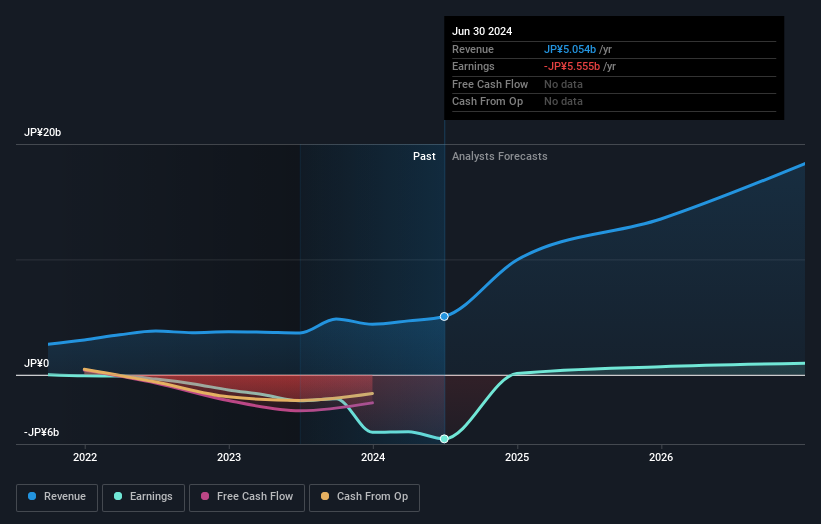Click the 2022 x-axis label

pyautogui.click(x=85, y=457)
